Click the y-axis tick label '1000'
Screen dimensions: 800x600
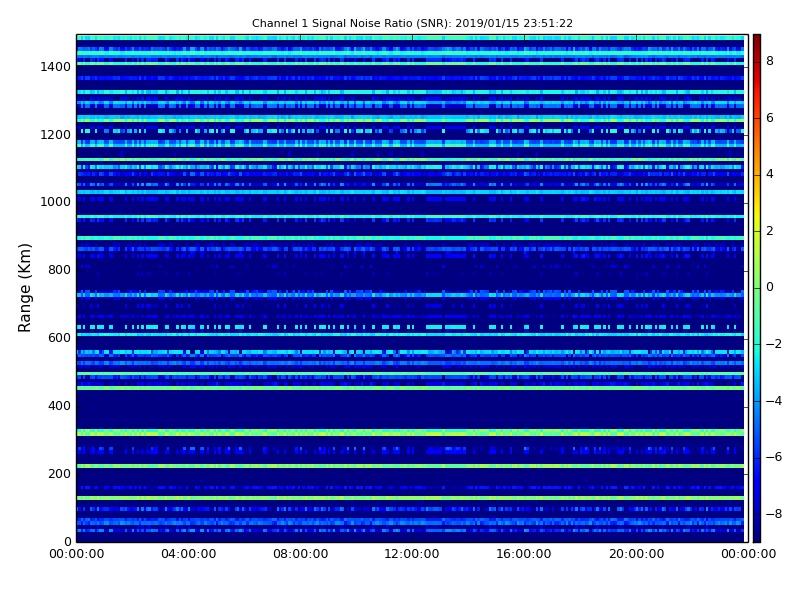(x=56, y=202)
